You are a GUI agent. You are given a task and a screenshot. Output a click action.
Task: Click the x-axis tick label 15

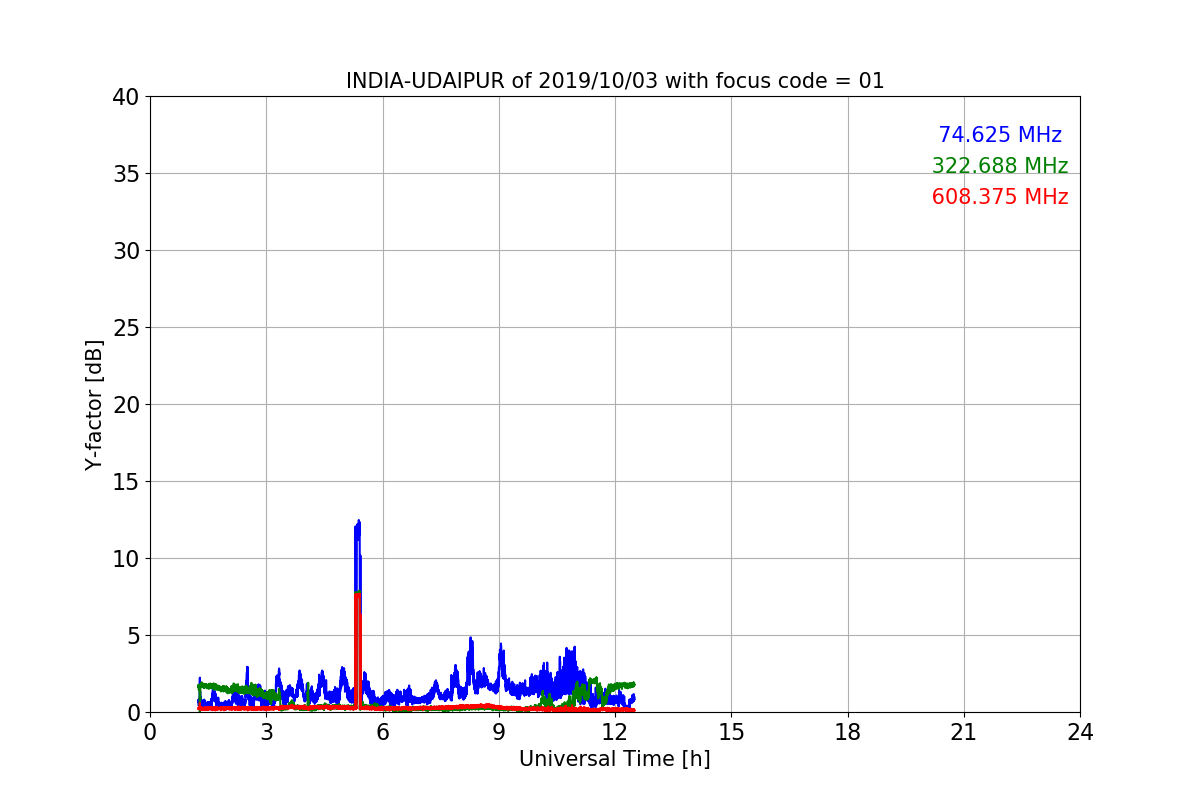click(x=731, y=732)
